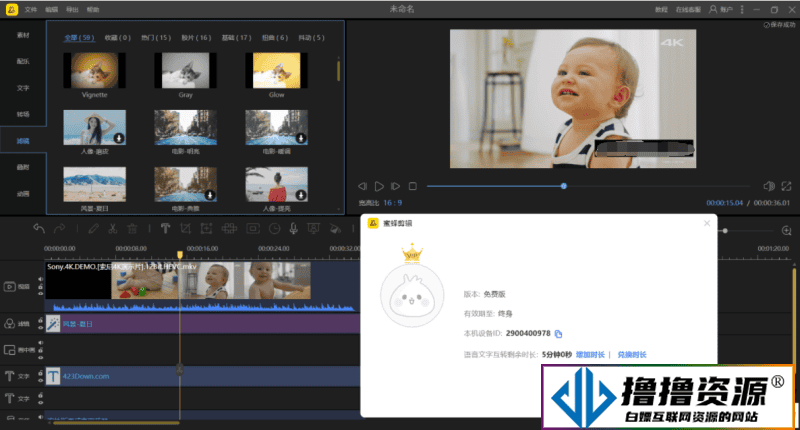The image size is (800, 430).
Task: Select the Vignette filter thumbnail
Action: [x=94, y=71]
